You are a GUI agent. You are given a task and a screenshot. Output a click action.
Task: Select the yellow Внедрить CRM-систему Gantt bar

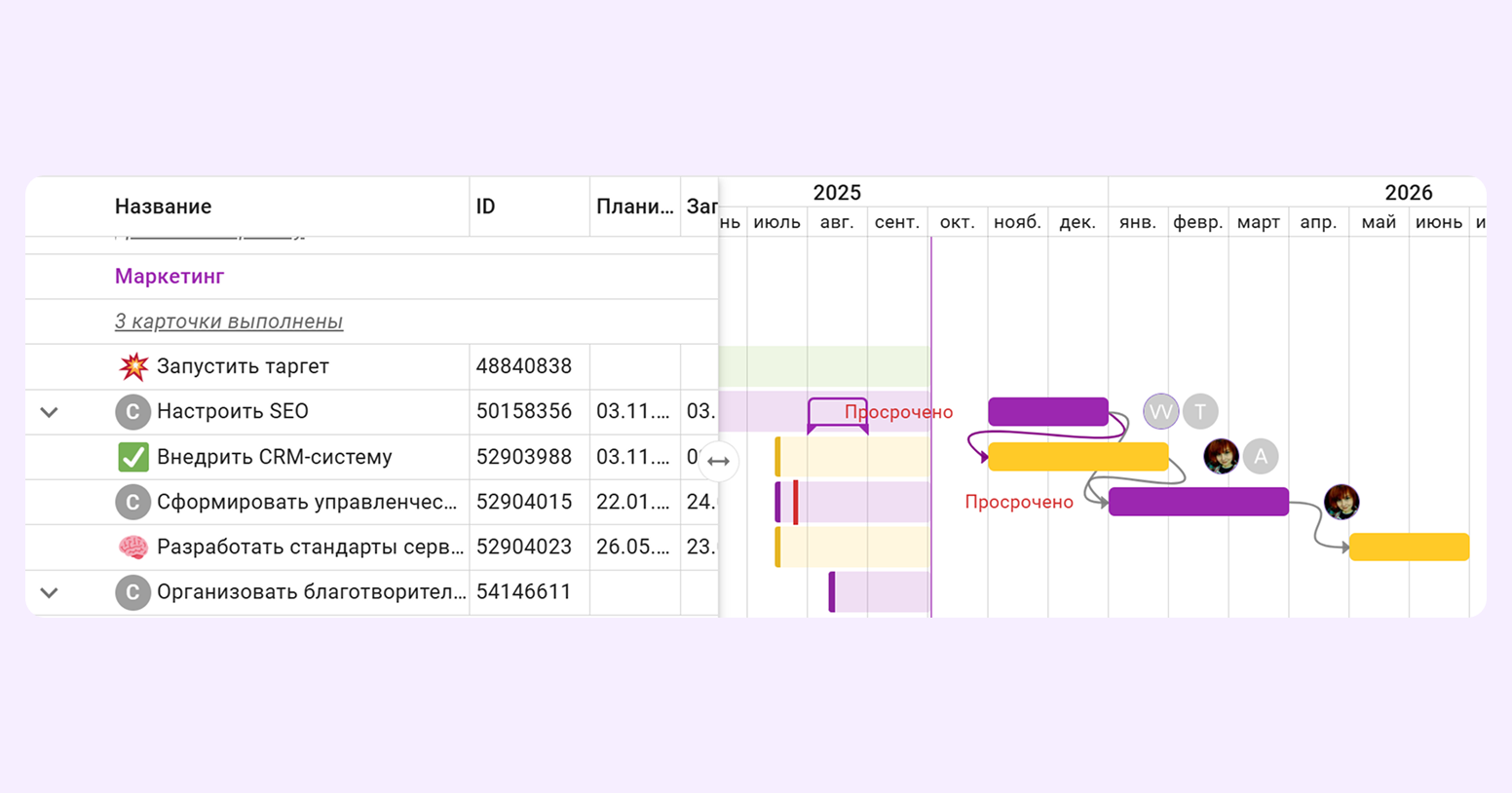click(x=1077, y=457)
